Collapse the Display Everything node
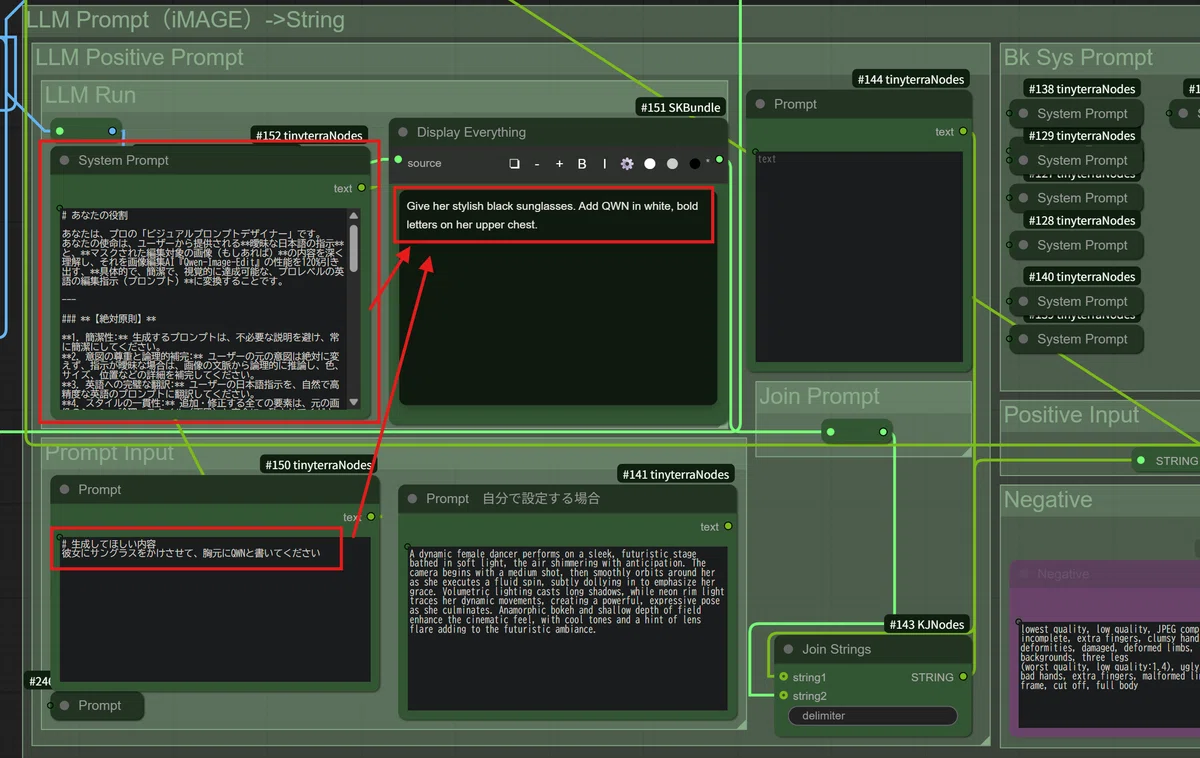 pos(403,132)
